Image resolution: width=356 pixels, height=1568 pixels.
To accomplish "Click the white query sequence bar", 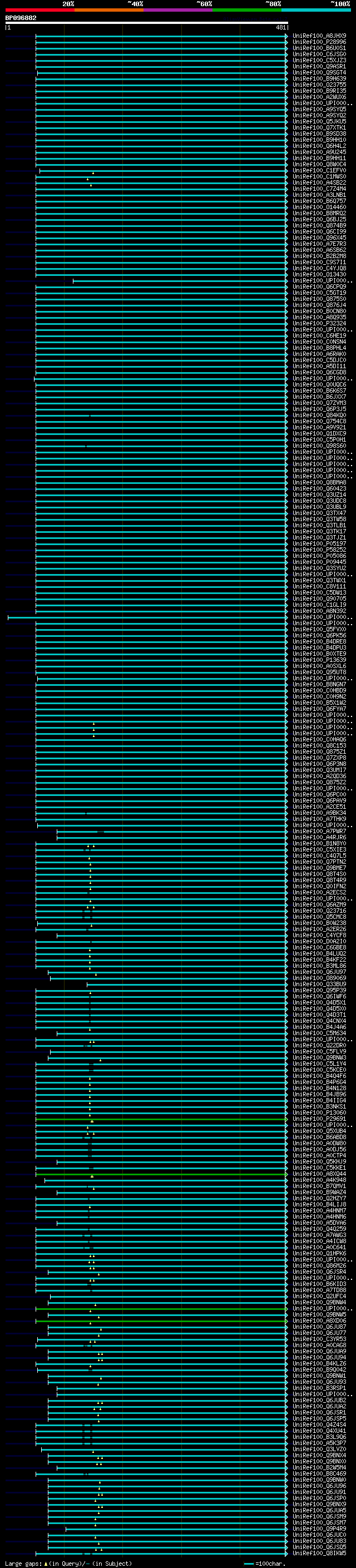I will click(147, 23).
